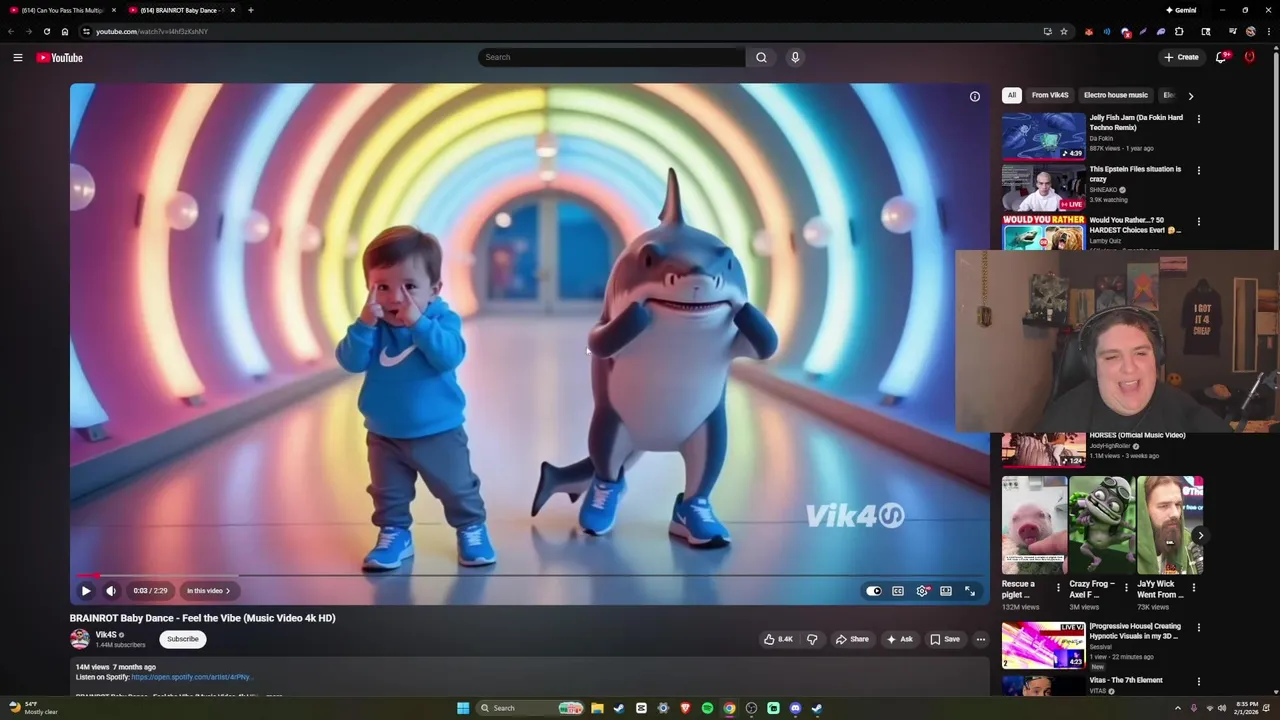Click the browser home button
Viewport: 1280px width, 720px height.
click(x=65, y=31)
